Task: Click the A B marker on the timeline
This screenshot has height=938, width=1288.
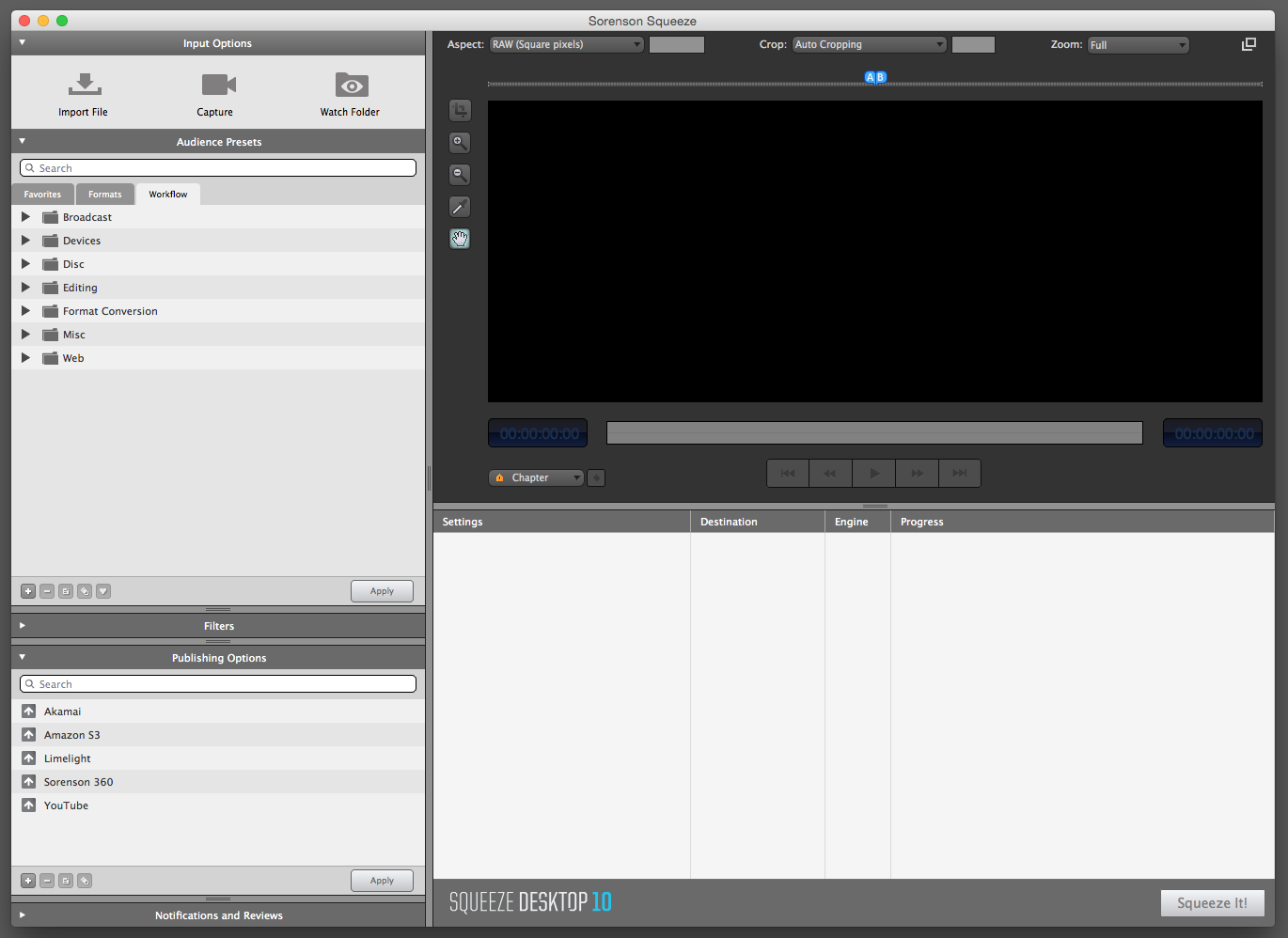Action: coord(875,77)
